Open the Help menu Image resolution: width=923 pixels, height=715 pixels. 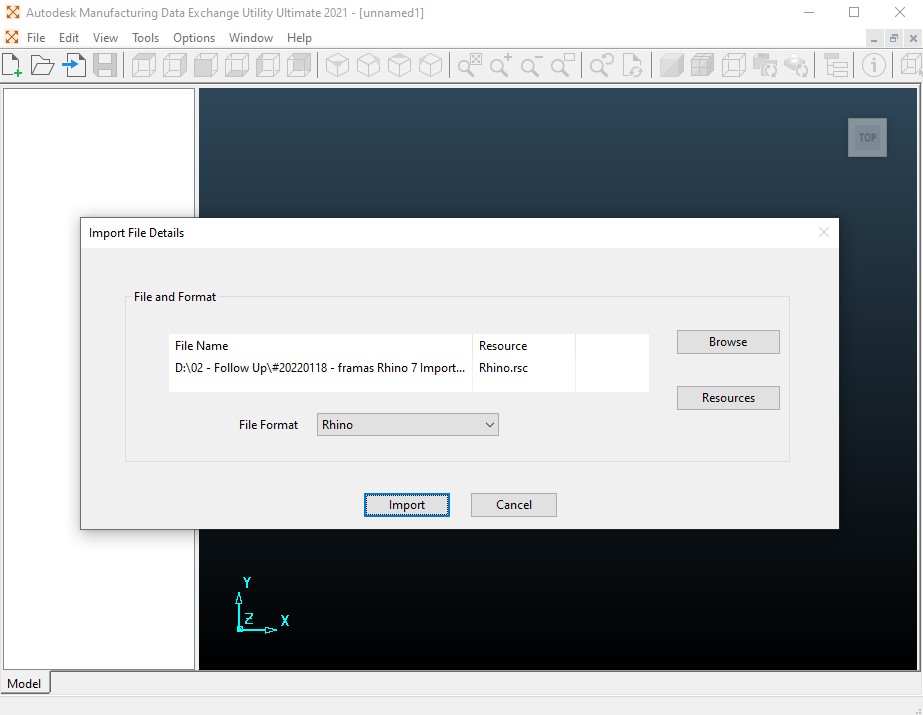[x=299, y=38]
